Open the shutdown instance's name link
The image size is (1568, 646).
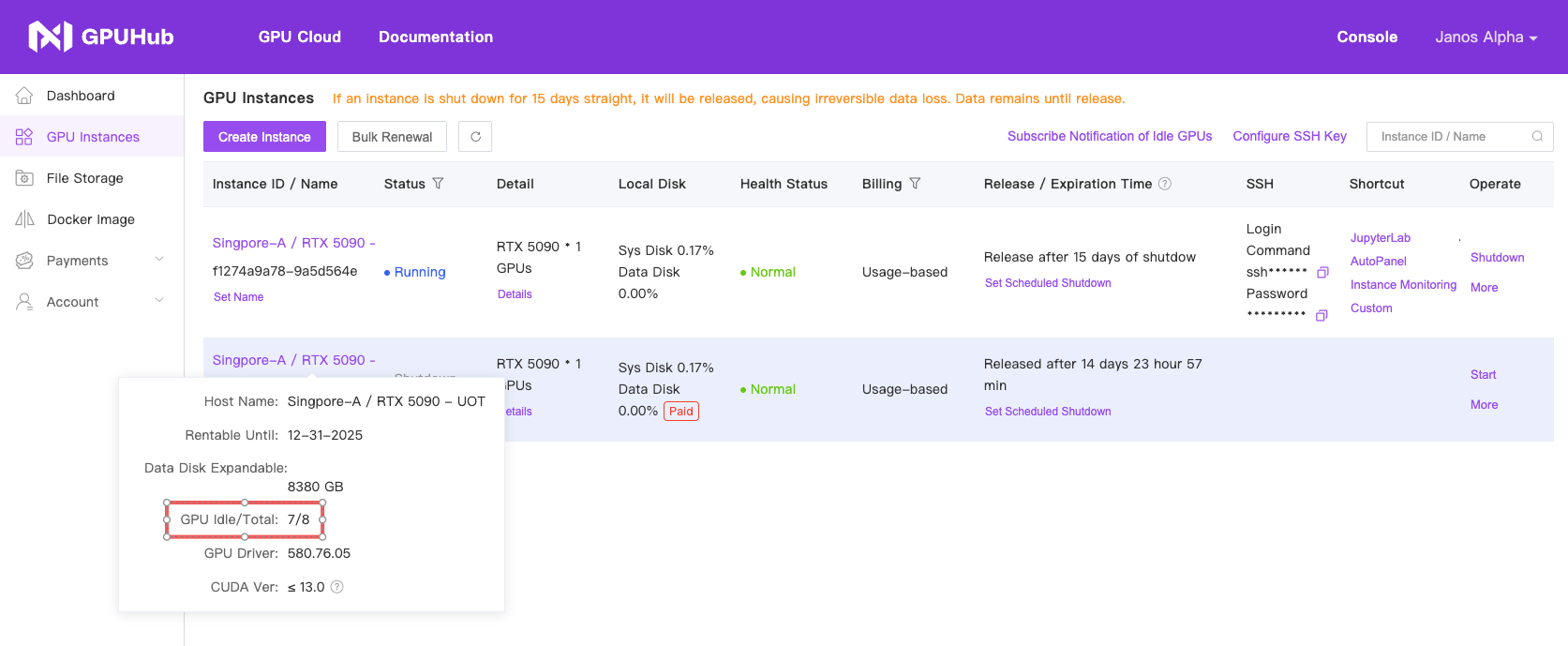pos(294,360)
